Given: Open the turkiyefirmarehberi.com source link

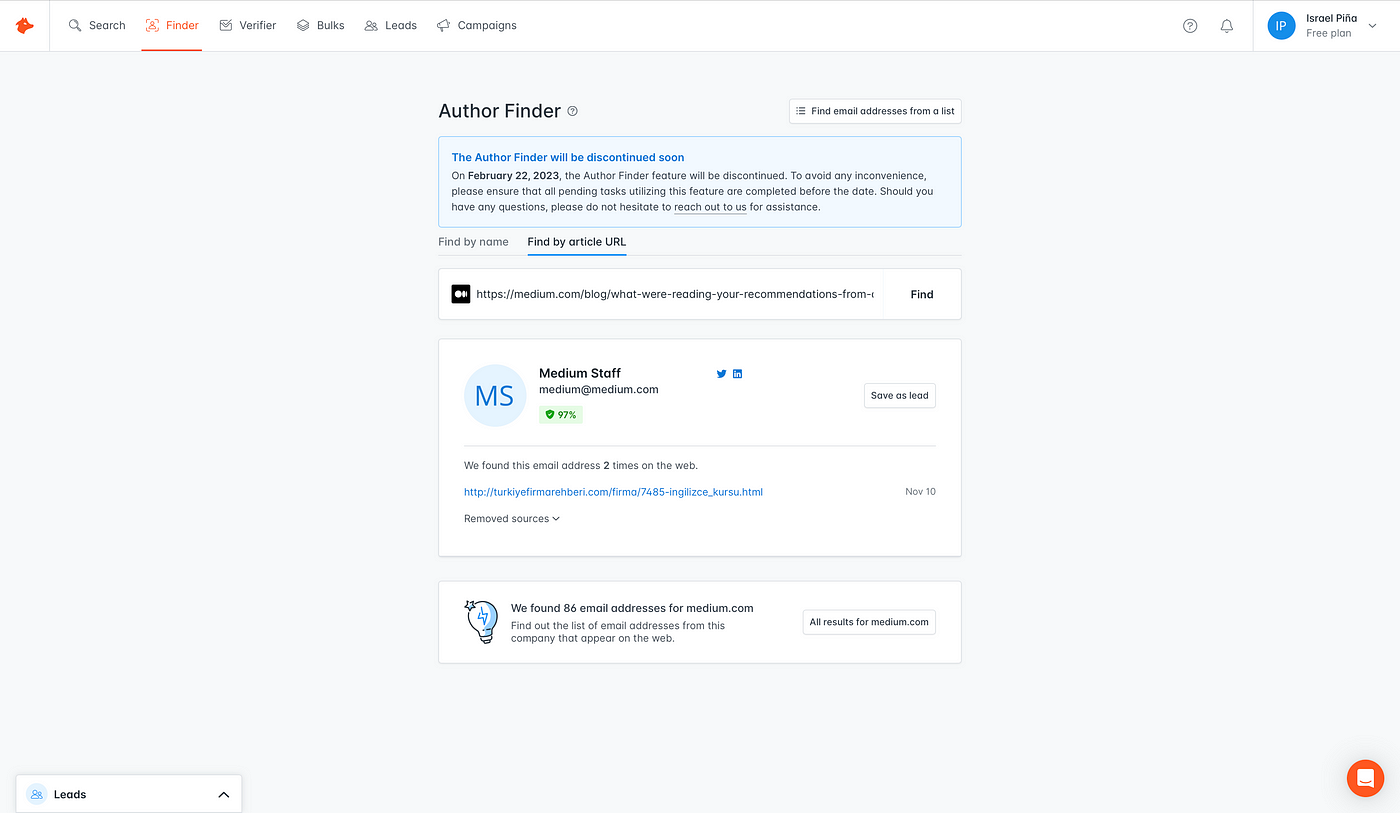Looking at the screenshot, I should [x=613, y=492].
